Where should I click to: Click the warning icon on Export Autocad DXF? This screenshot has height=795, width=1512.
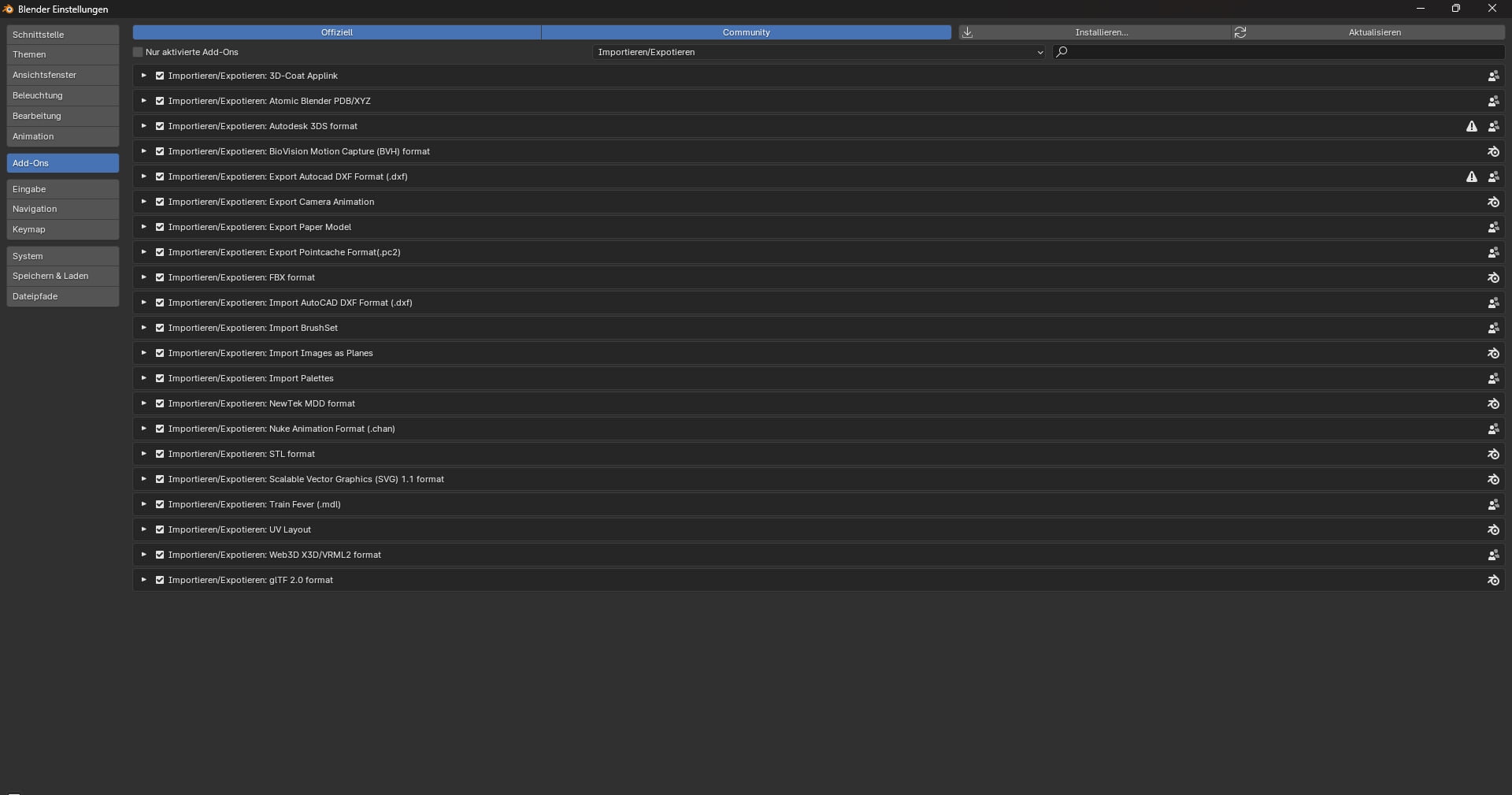point(1471,177)
